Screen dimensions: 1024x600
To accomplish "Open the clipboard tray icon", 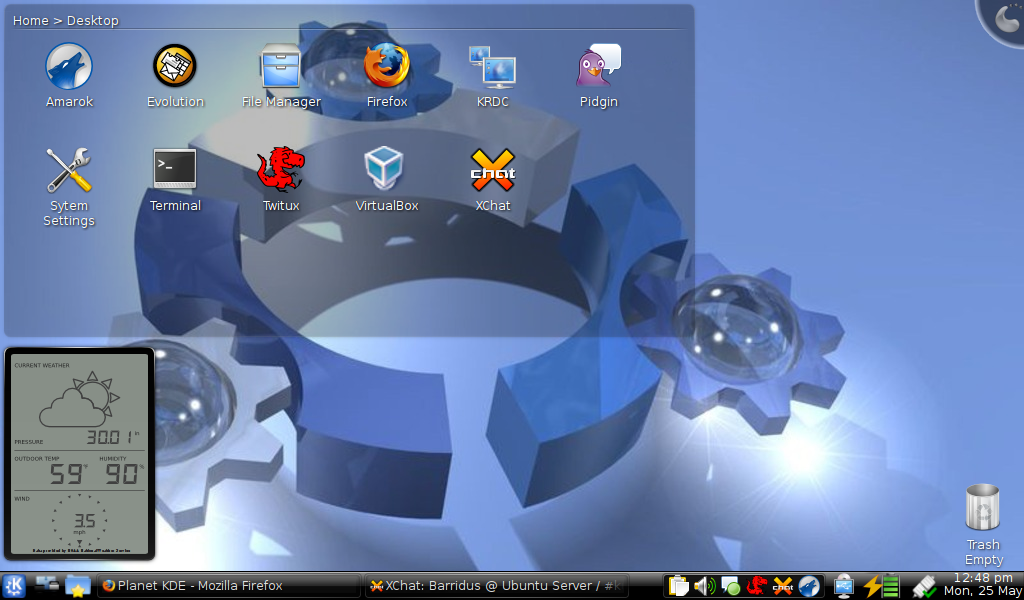I will 679,586.
